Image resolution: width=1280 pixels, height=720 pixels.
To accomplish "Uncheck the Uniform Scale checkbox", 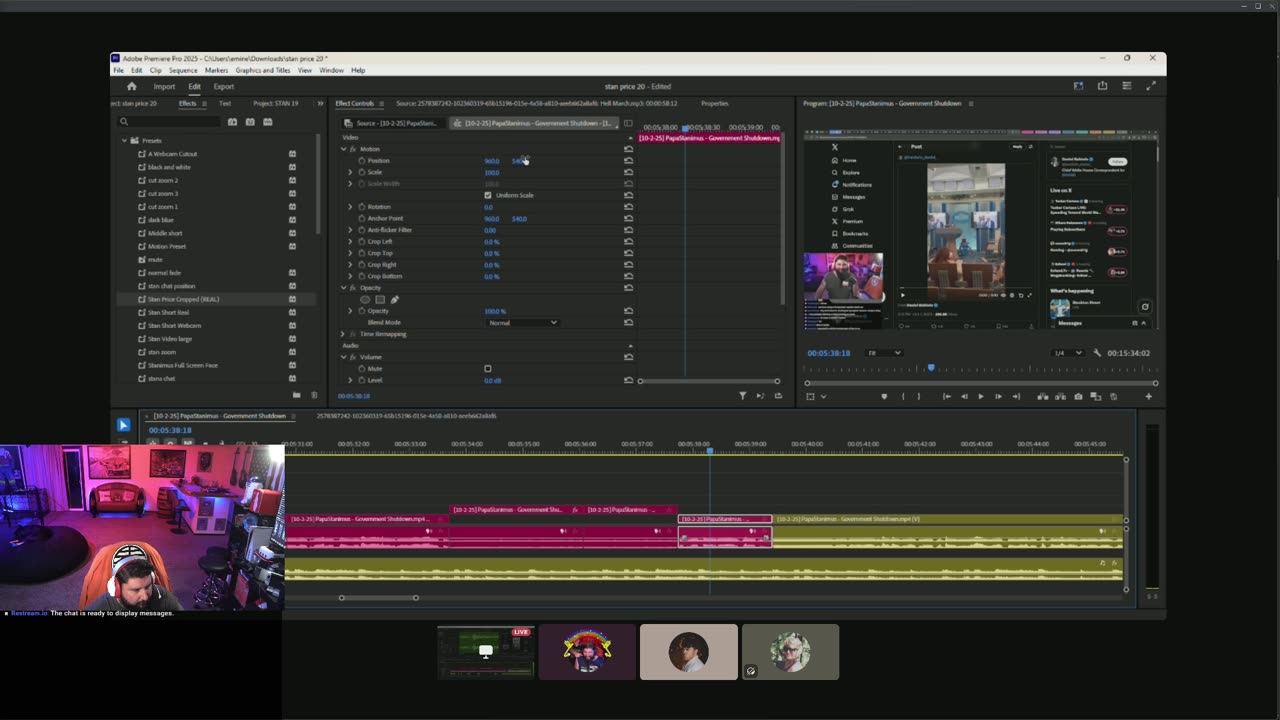I will [x=488, y=195].
